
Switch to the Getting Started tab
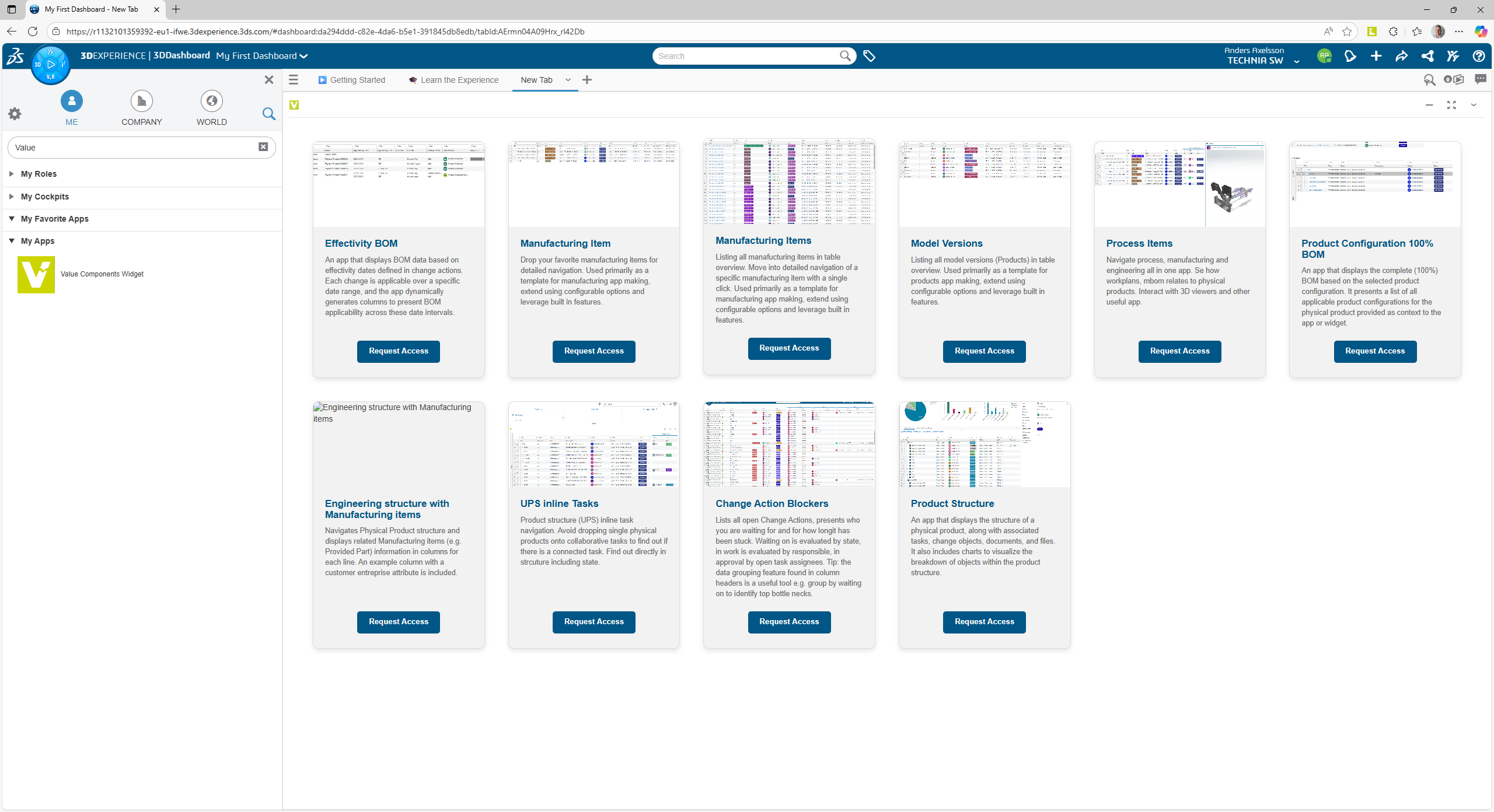[352, 80]
